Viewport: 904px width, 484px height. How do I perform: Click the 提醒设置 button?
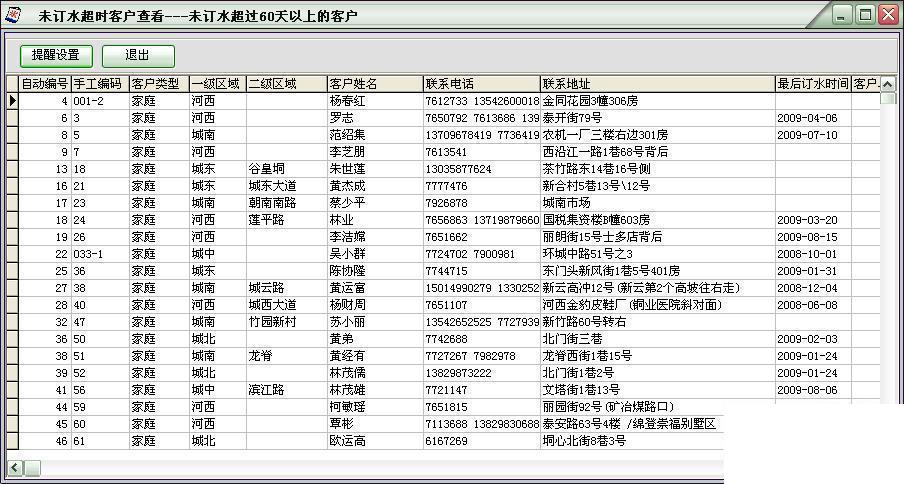coord(56,56)
